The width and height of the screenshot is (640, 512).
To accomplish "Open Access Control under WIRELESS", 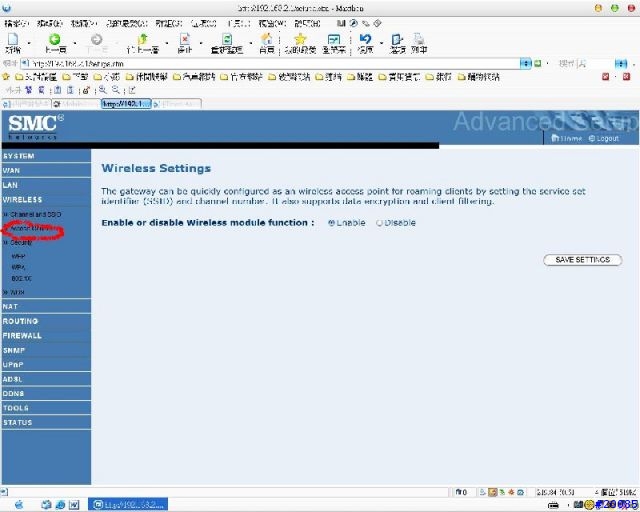I will tap(32, 229).
